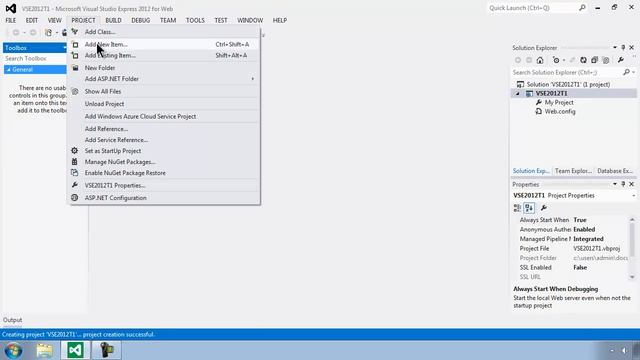Open the BUILD menu
The image size is (640, 360).
113,20
